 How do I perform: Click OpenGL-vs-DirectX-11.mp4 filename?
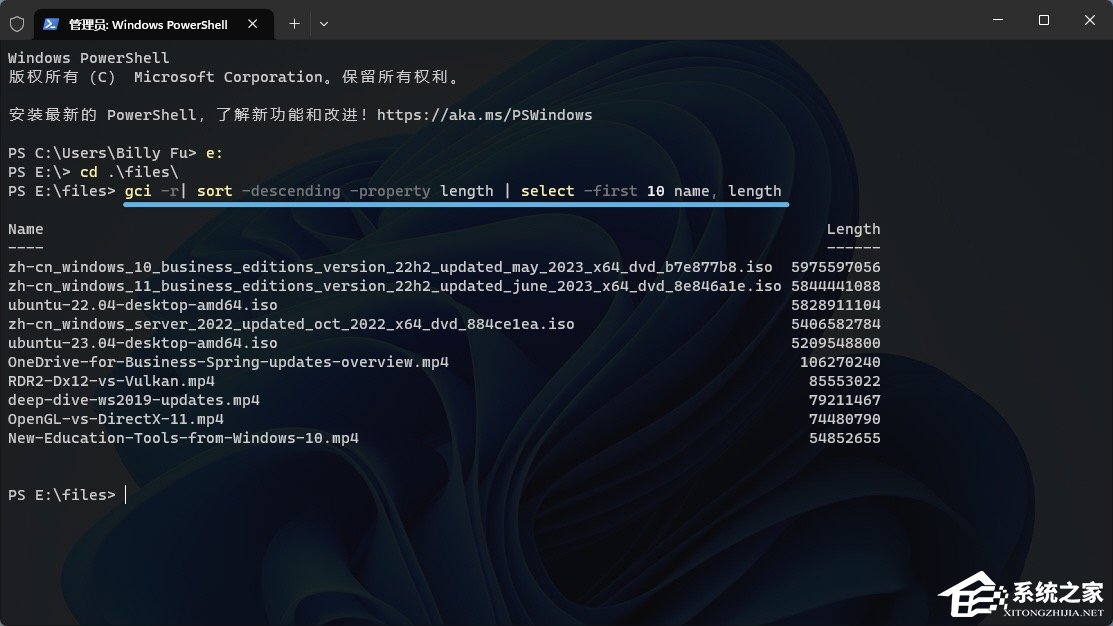click(116, 419)
